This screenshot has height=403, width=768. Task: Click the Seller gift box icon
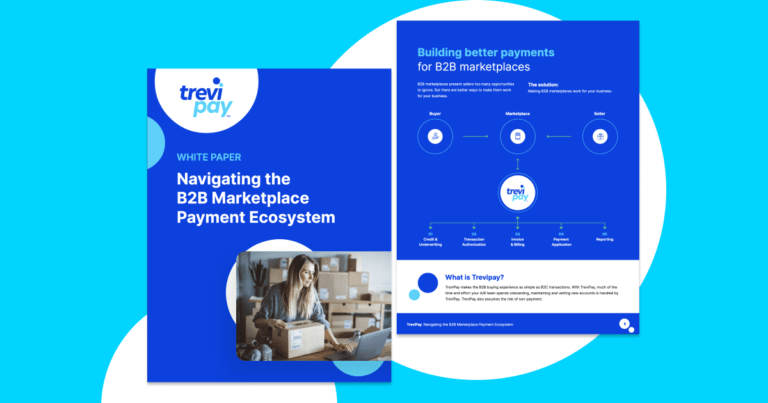click(600, 136)
